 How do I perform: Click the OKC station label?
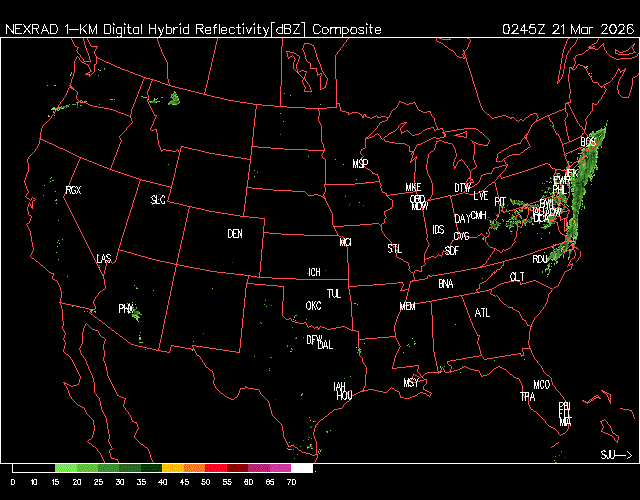coord(313,305)
